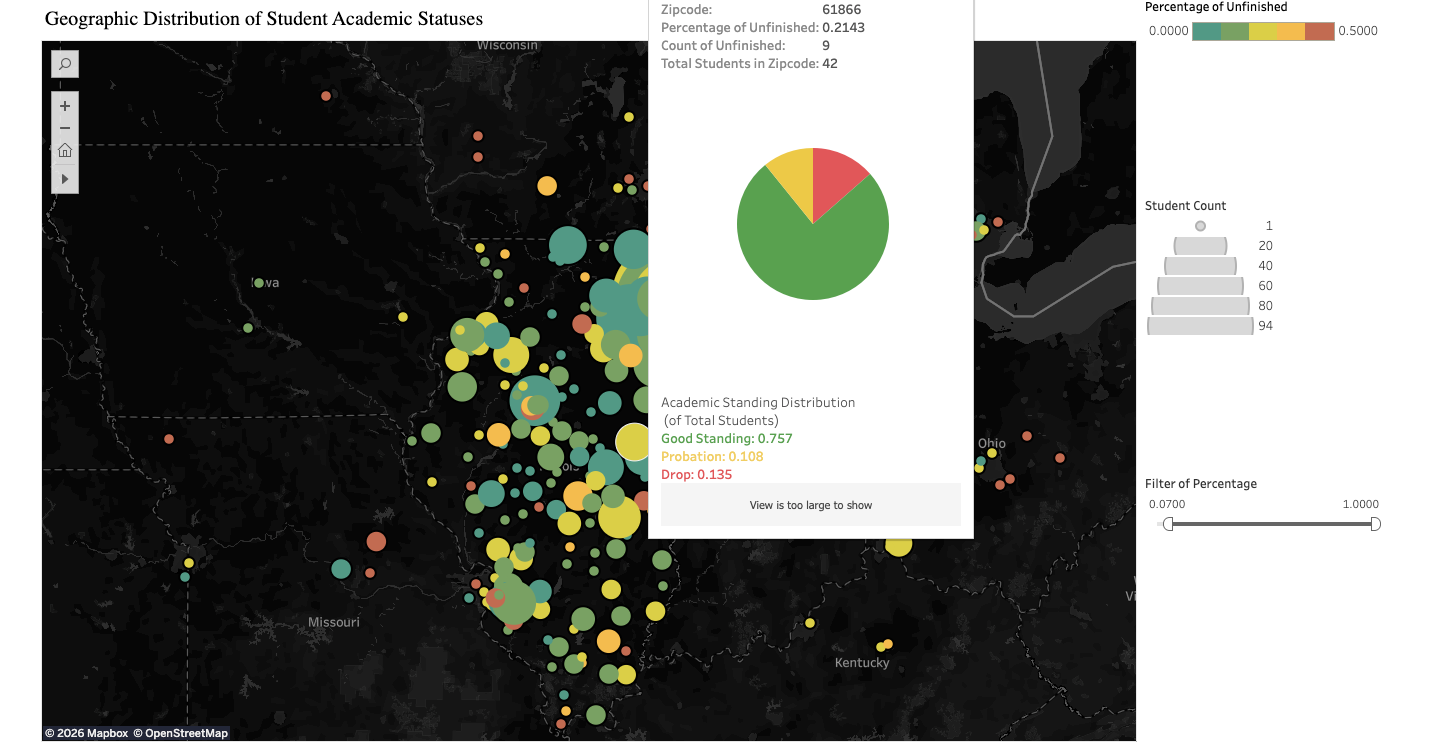This screenshot has height=747, width=1434.
Task: Select student count 20 legend shape
Action: [x=1200, y=246]
